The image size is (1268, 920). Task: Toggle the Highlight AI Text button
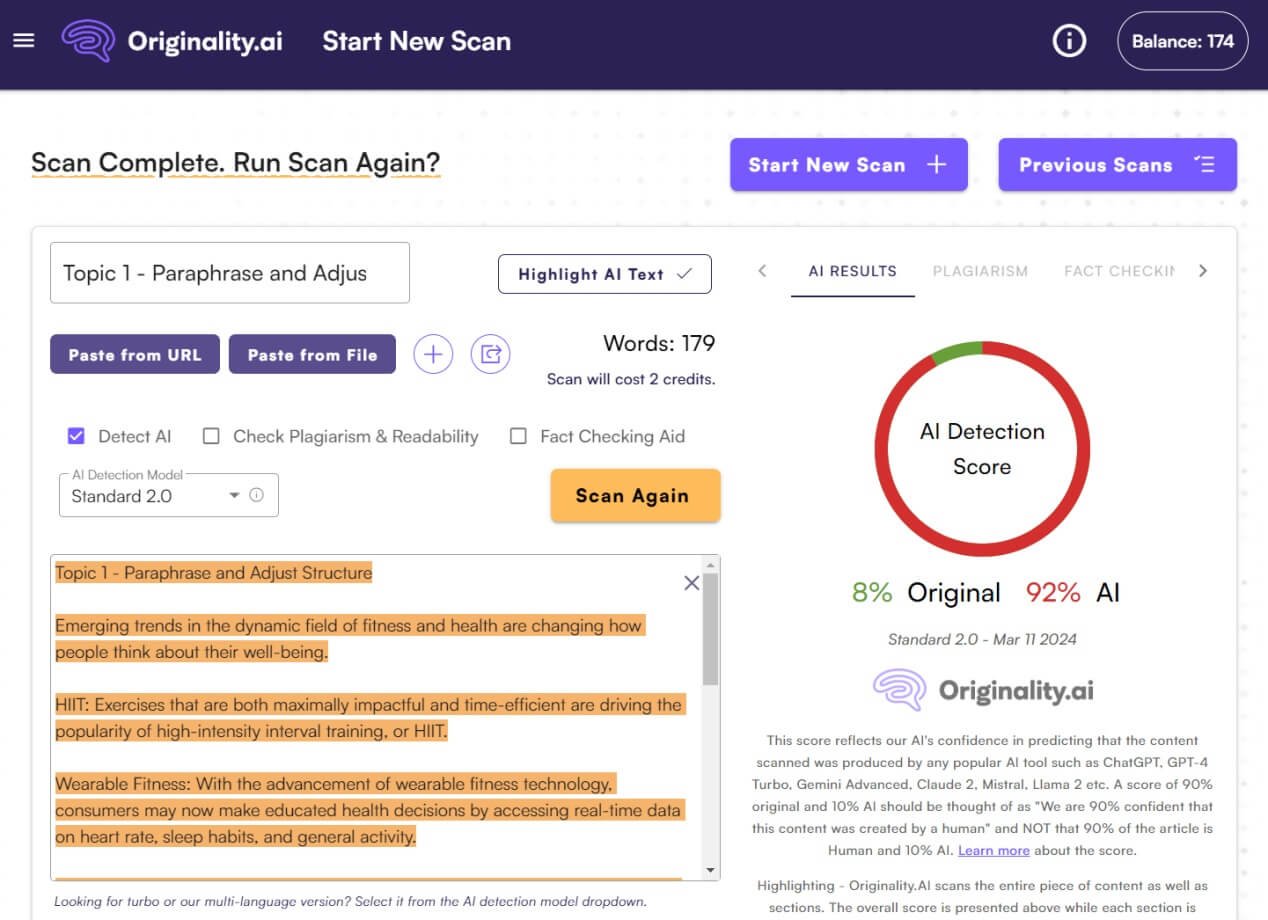(x=604, y=274)
